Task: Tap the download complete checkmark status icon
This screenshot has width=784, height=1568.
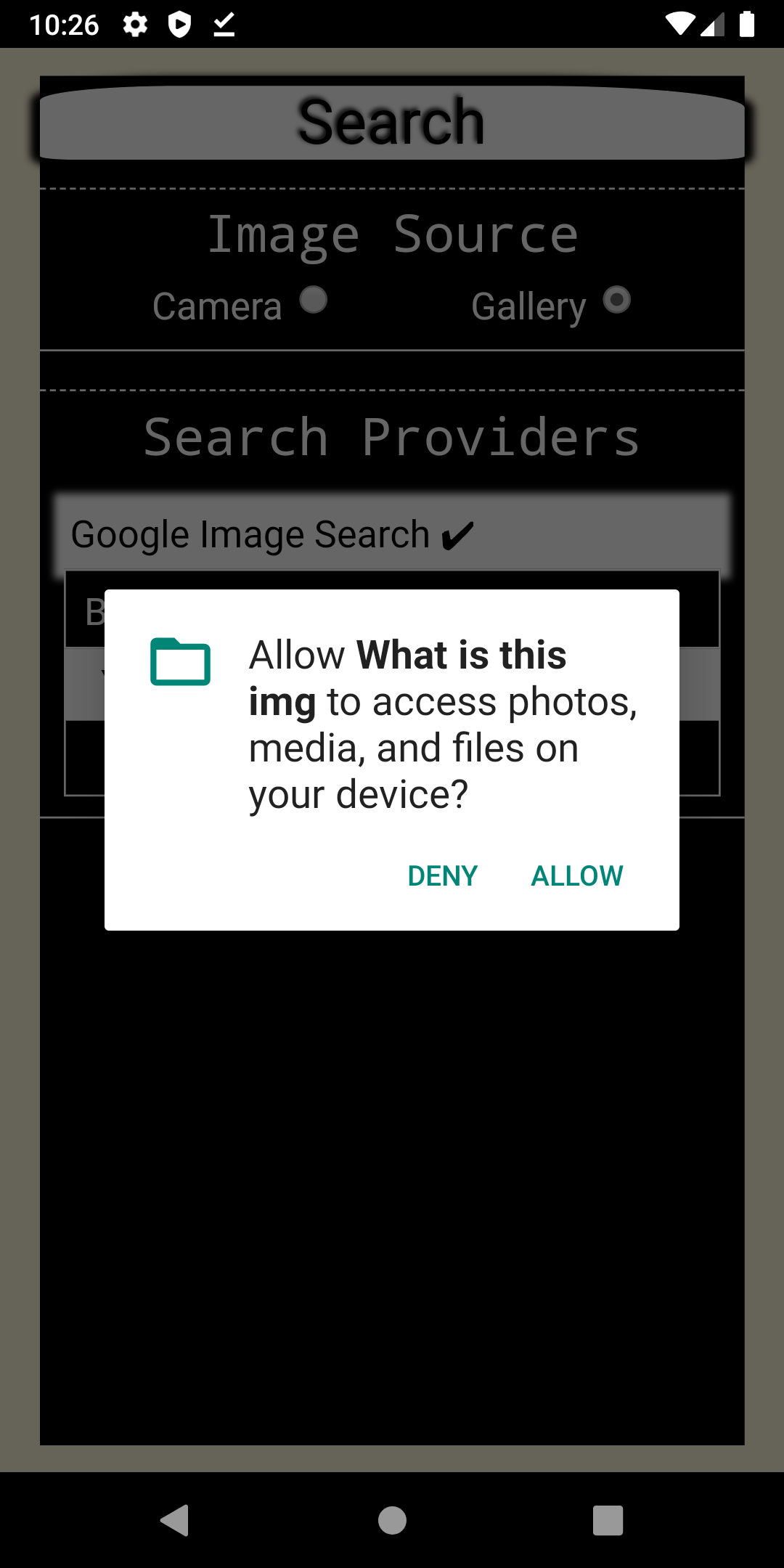Action: point(224,25)
